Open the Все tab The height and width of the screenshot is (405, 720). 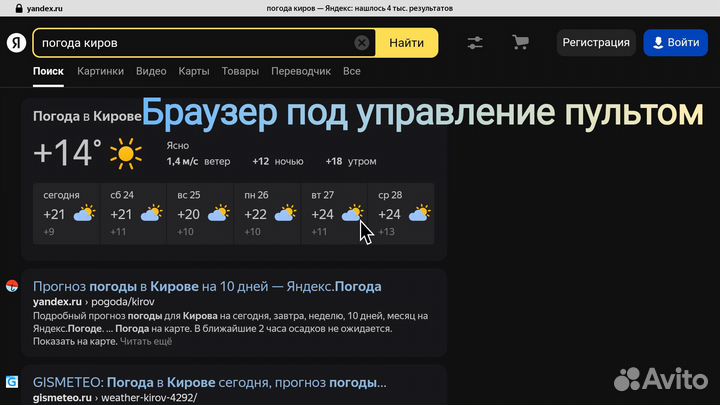[x=352, y=72]
